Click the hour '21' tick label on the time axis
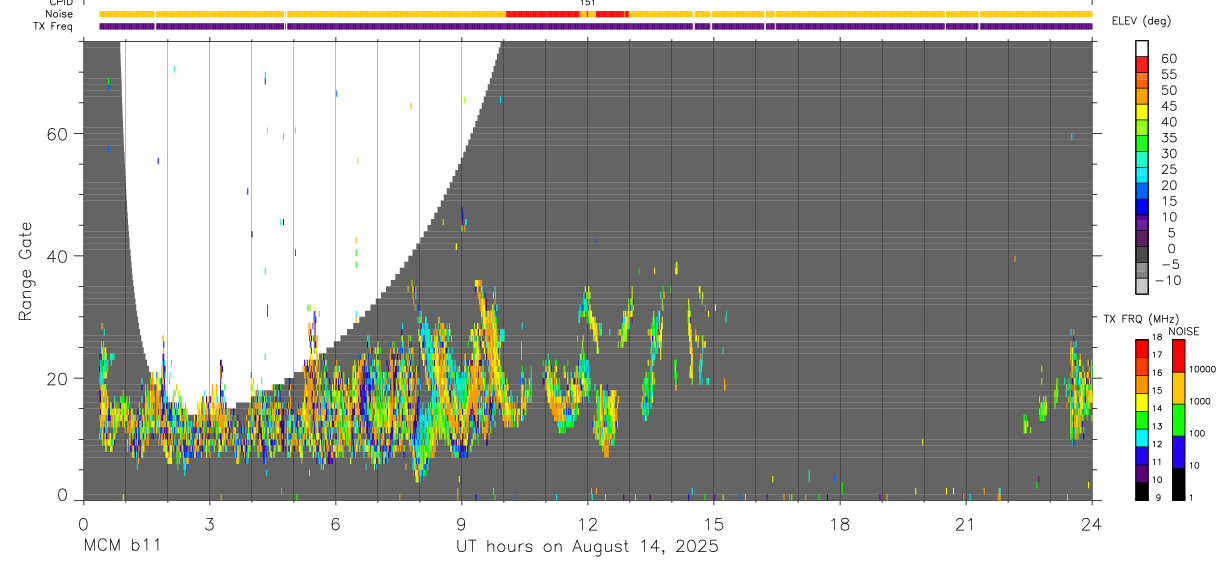This screenshot has height=567, width=1228. click(x=966, y=524)
